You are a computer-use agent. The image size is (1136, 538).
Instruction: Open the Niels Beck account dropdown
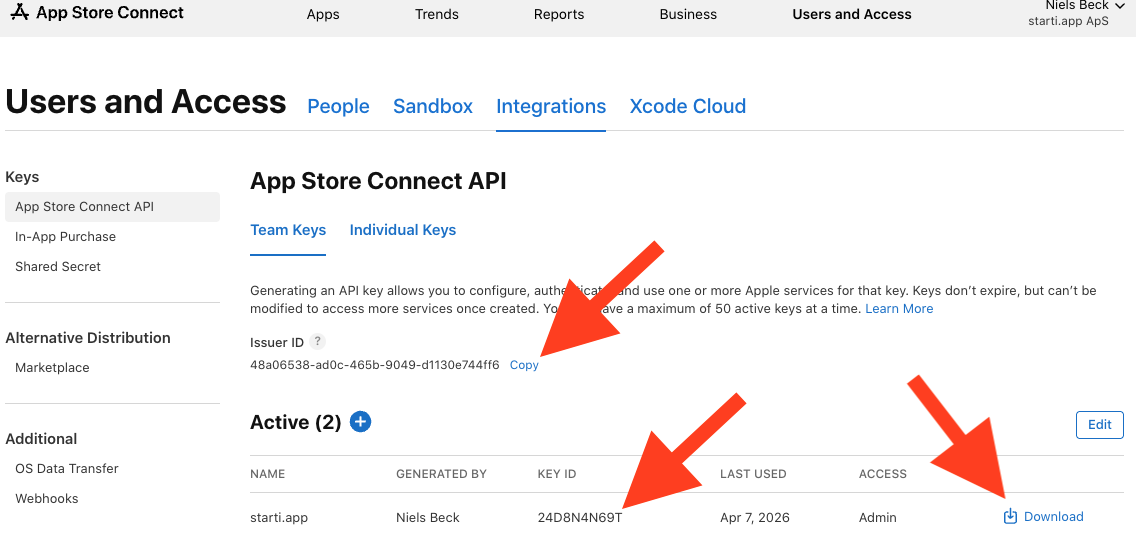(x=1077, y=6)
